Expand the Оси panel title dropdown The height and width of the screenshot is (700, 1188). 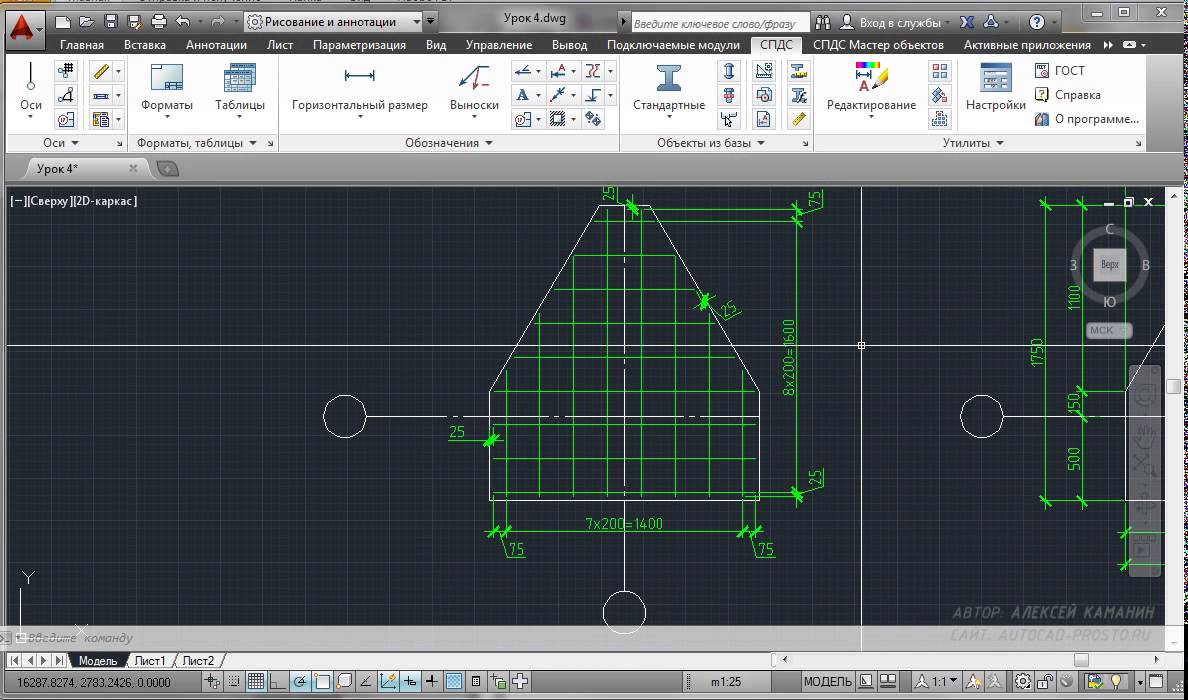click(61, 142)
